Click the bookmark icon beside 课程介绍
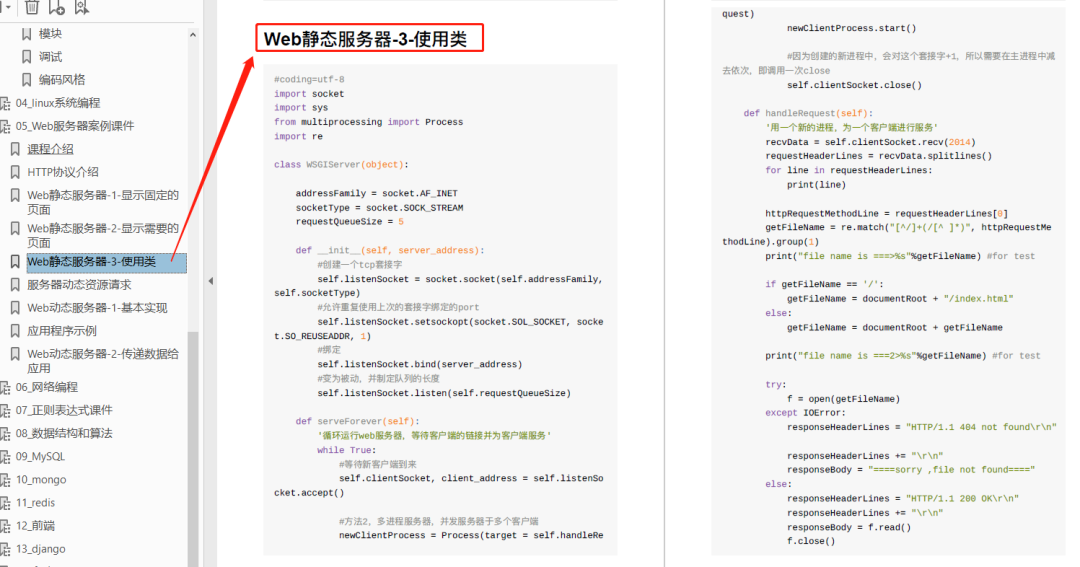Viewport: 1080px width, 567px height. click(15, 149)
